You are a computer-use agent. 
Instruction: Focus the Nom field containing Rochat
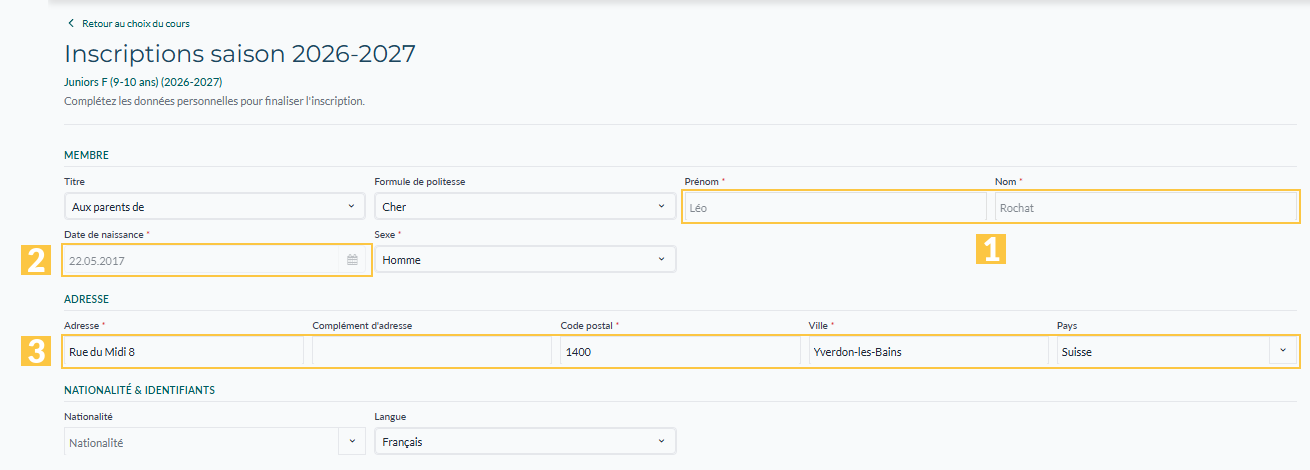pos(1146,207)
